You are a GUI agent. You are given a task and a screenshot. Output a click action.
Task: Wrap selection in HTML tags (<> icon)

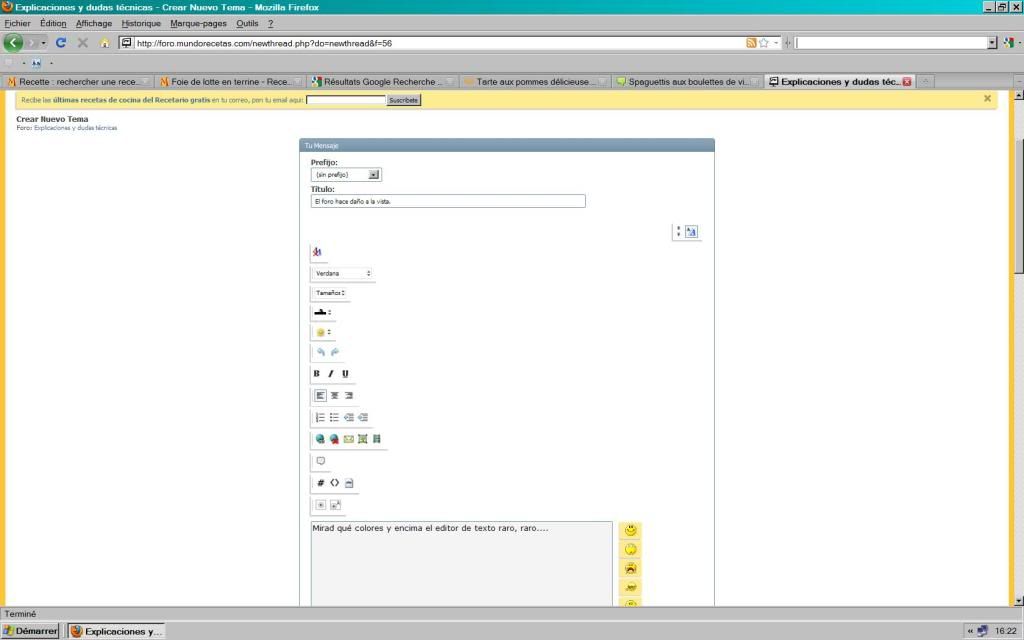click(334, 483)
